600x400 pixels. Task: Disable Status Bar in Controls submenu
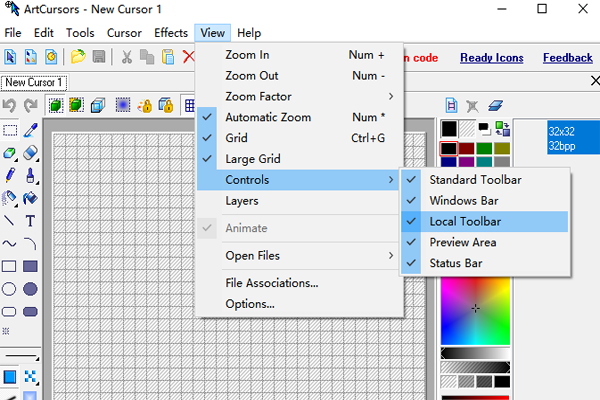[x=457, y=263]
